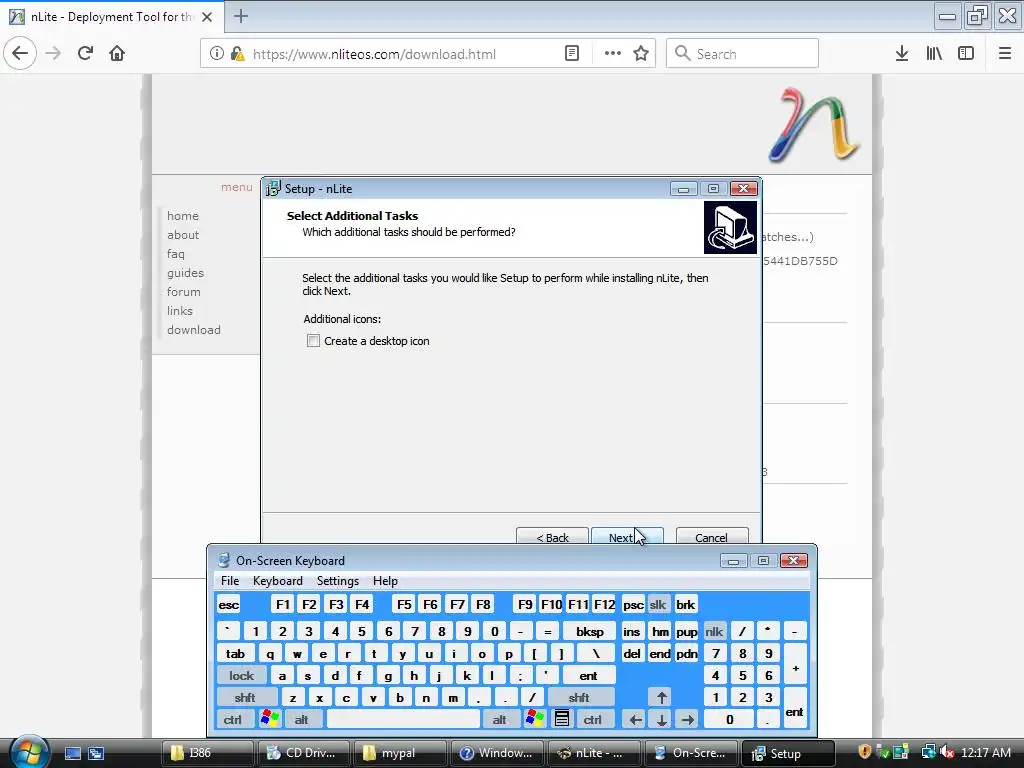The width and height of the screenshot is (1024, 768).
Task: Open the forum link in site menu
Action: pos(184,291)
